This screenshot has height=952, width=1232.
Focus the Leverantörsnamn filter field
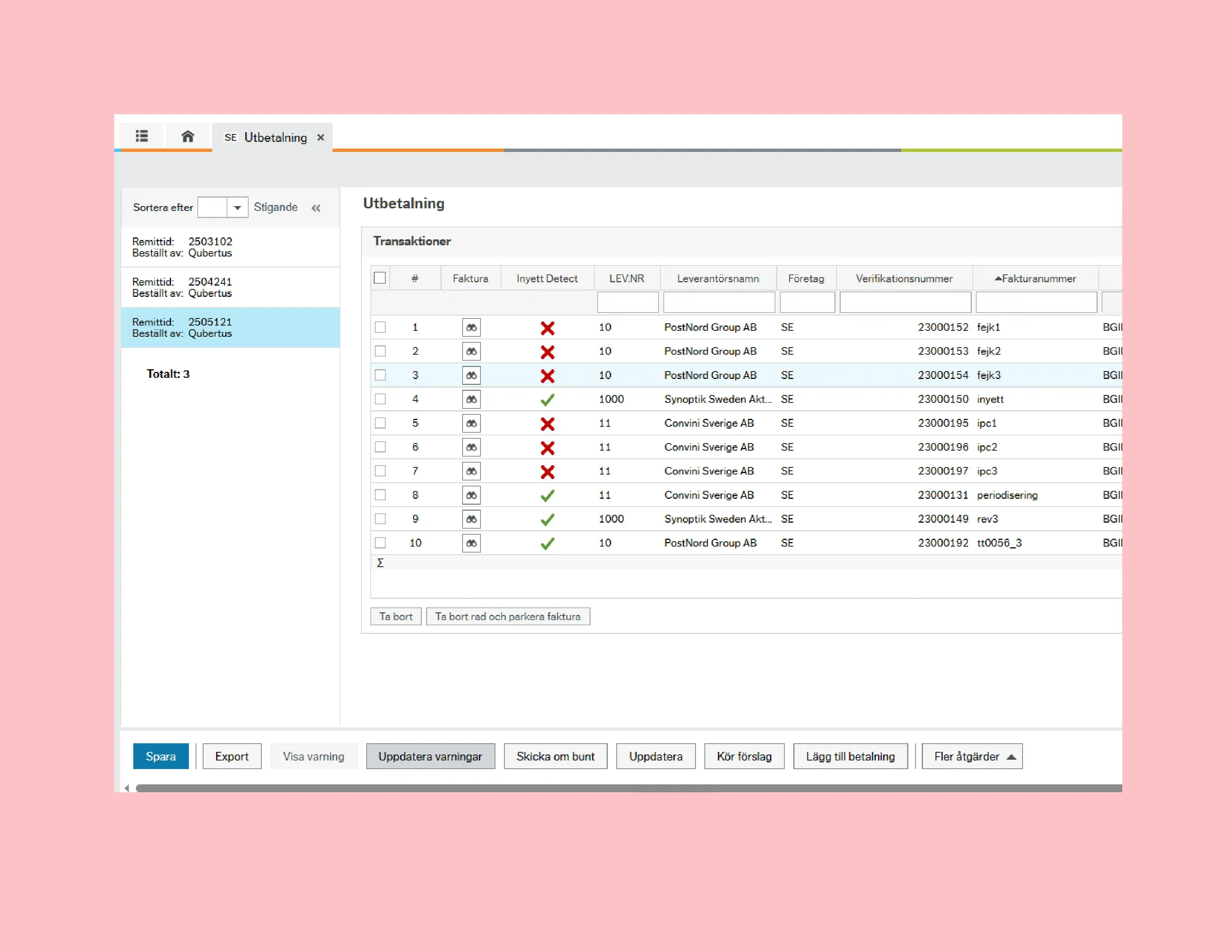click(x=719, y=302)
